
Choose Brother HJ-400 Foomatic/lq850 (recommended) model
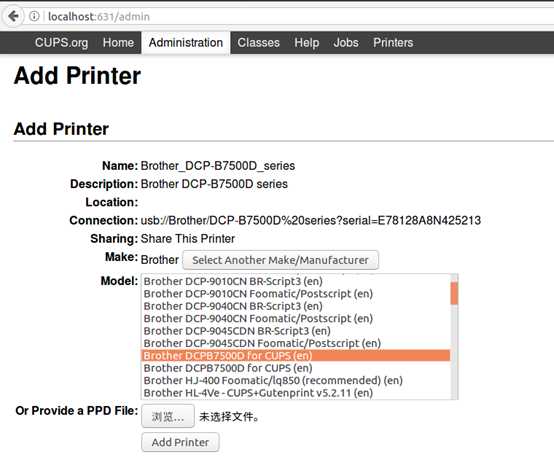296,380
